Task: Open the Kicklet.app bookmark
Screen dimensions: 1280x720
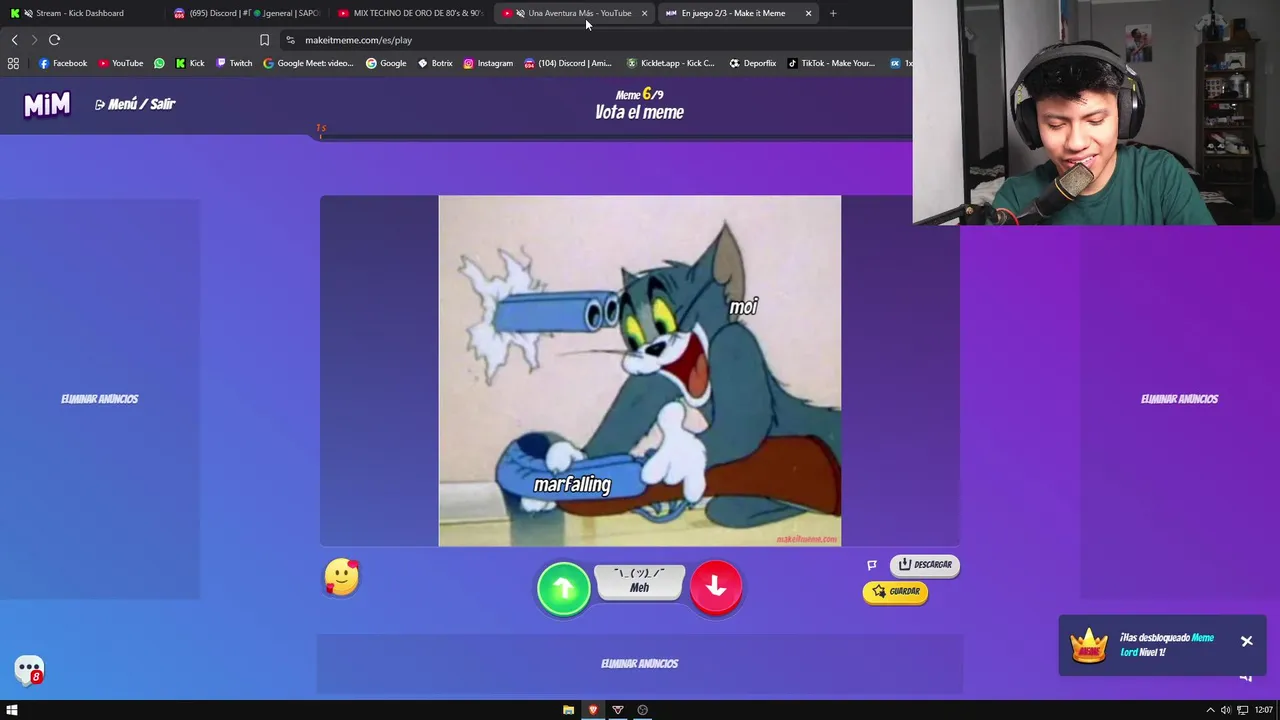Action: (670, 63)
